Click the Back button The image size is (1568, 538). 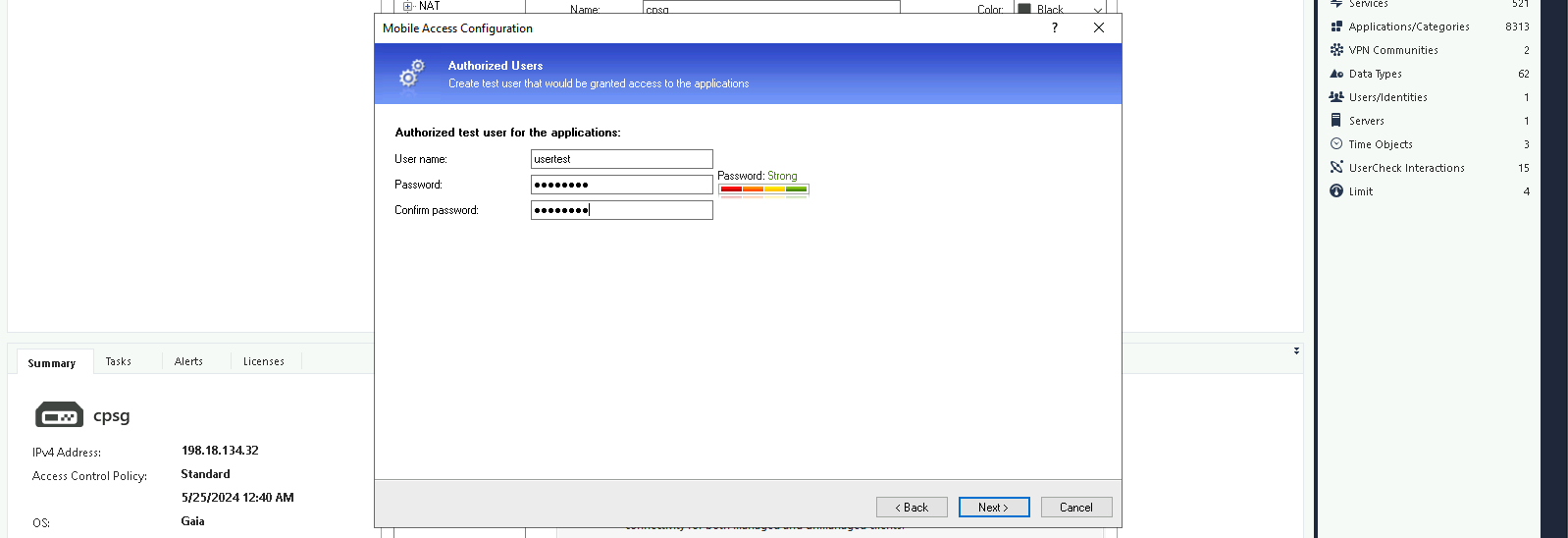point(912,508)
